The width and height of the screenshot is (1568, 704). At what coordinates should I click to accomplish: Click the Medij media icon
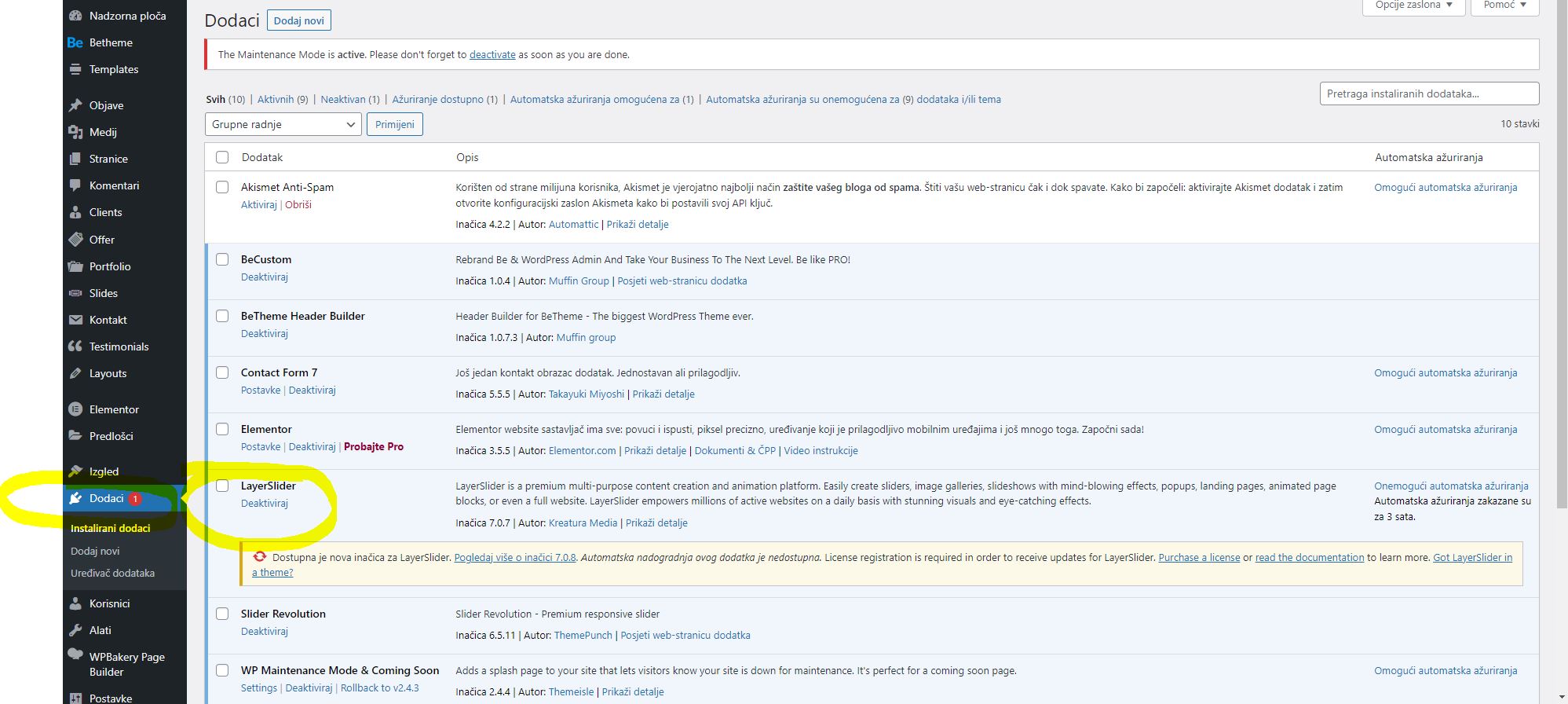(x=75, y=132)
